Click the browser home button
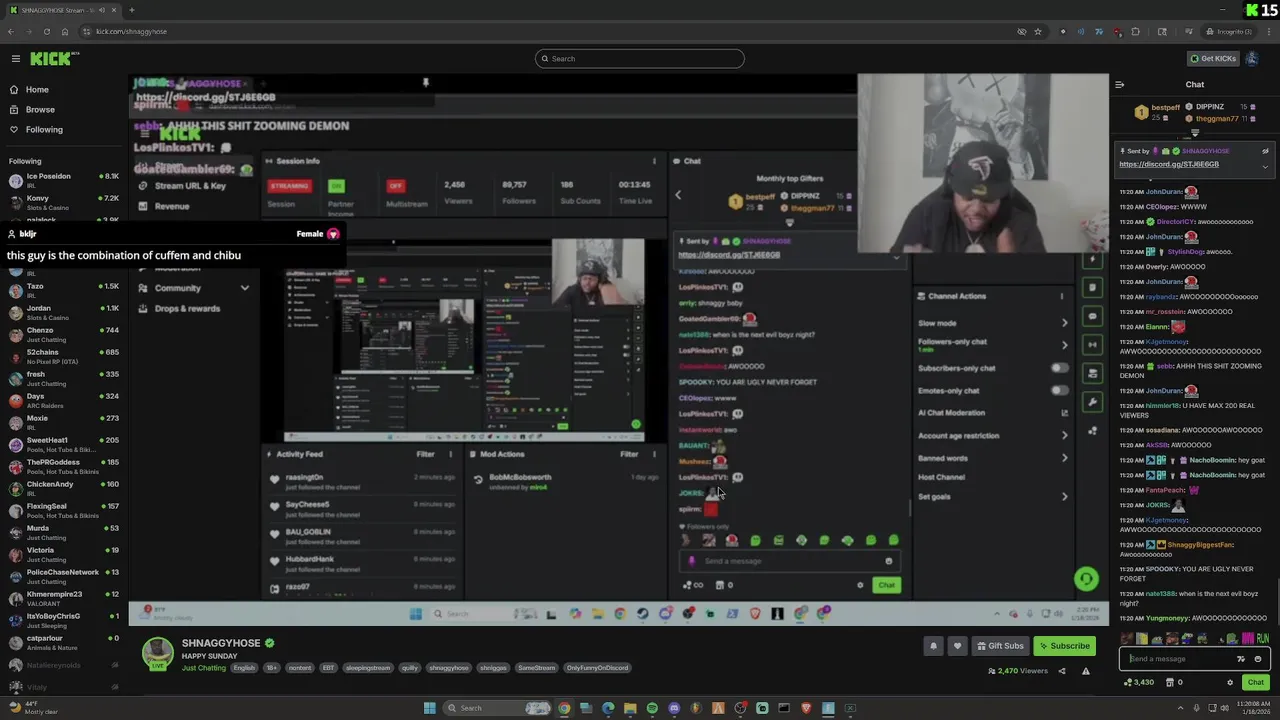 click(x=64, y=31)
